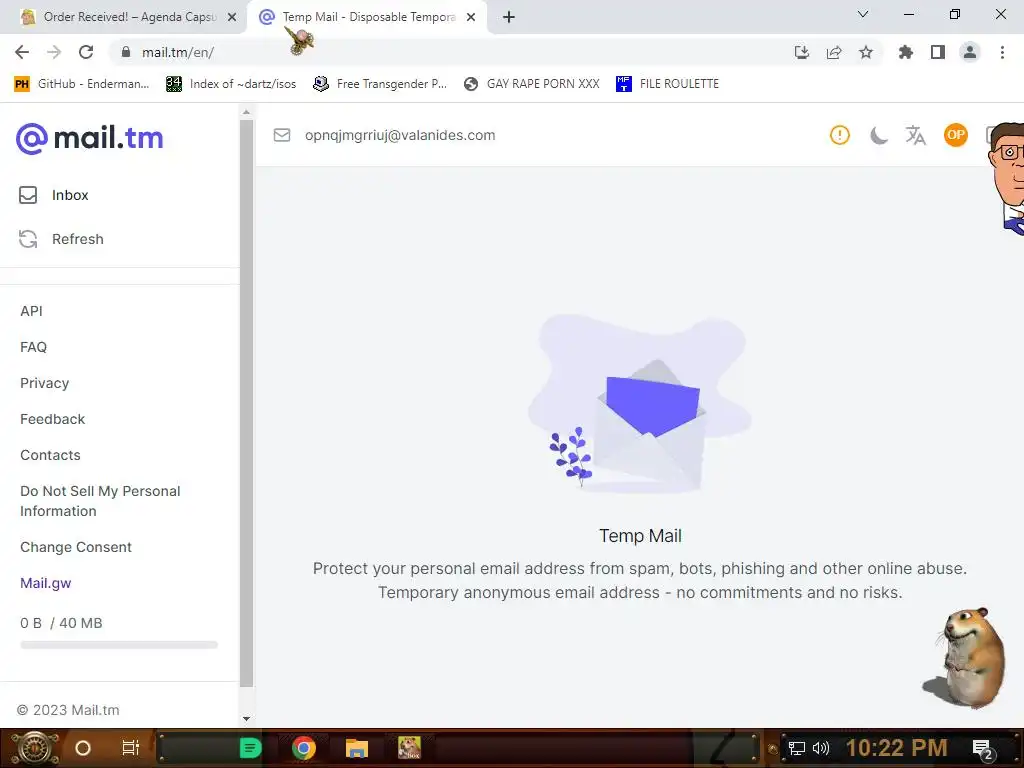The width and height of the screenshot is (1024, 768).
Task: Click the sidebar scroll down arrow
Action: (246, 718)
